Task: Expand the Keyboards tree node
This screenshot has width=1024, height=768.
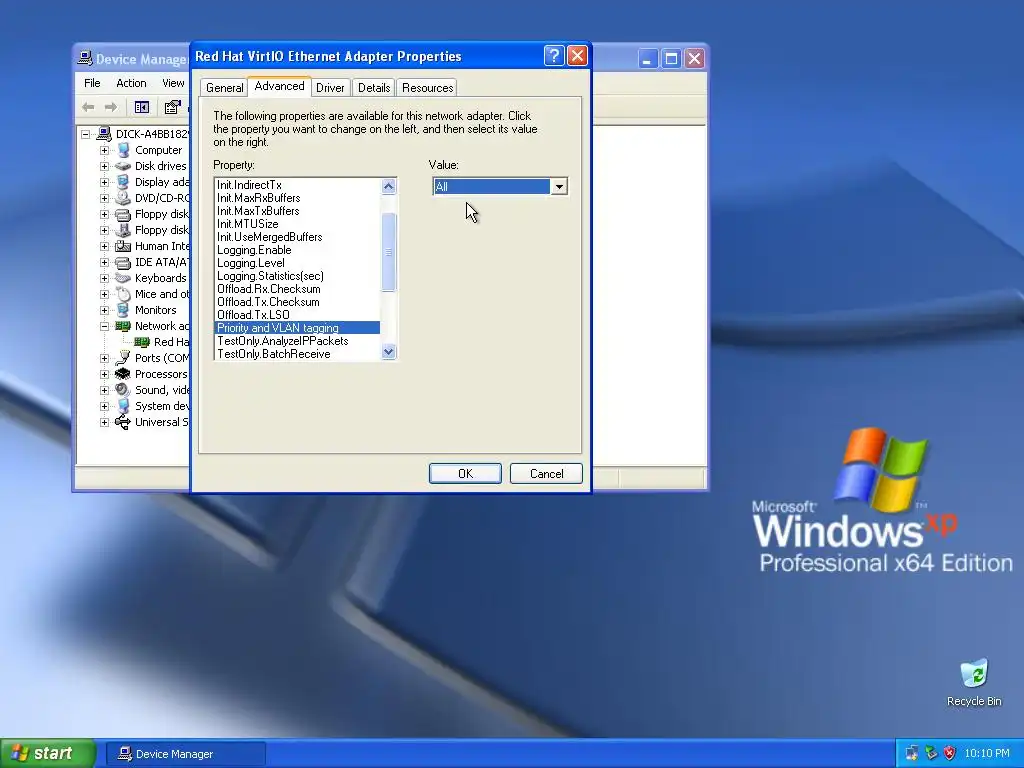Action: click(x=104, y=278)
